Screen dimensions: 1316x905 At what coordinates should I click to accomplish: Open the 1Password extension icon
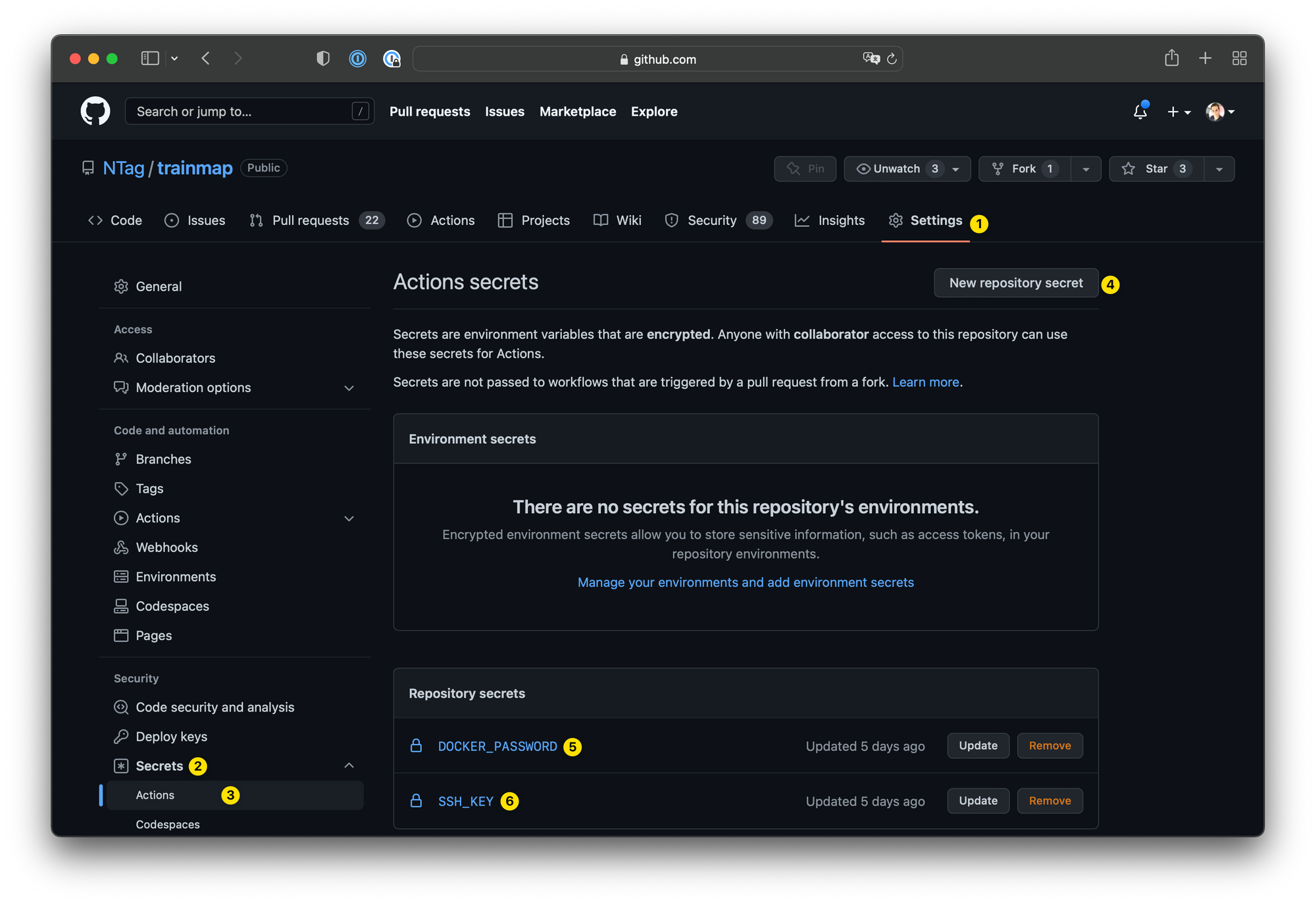pos(358,59)
